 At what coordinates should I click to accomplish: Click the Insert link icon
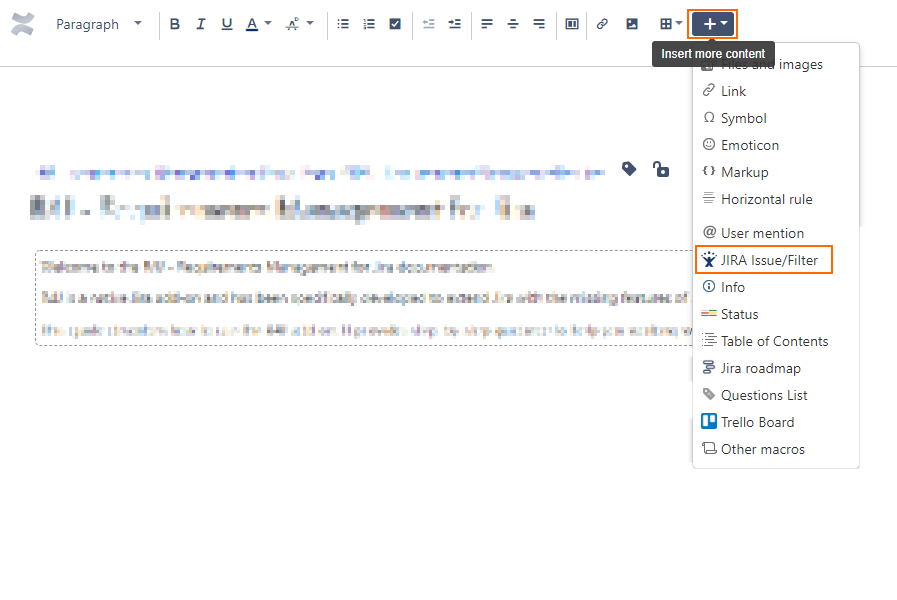(x=601, y=24)
